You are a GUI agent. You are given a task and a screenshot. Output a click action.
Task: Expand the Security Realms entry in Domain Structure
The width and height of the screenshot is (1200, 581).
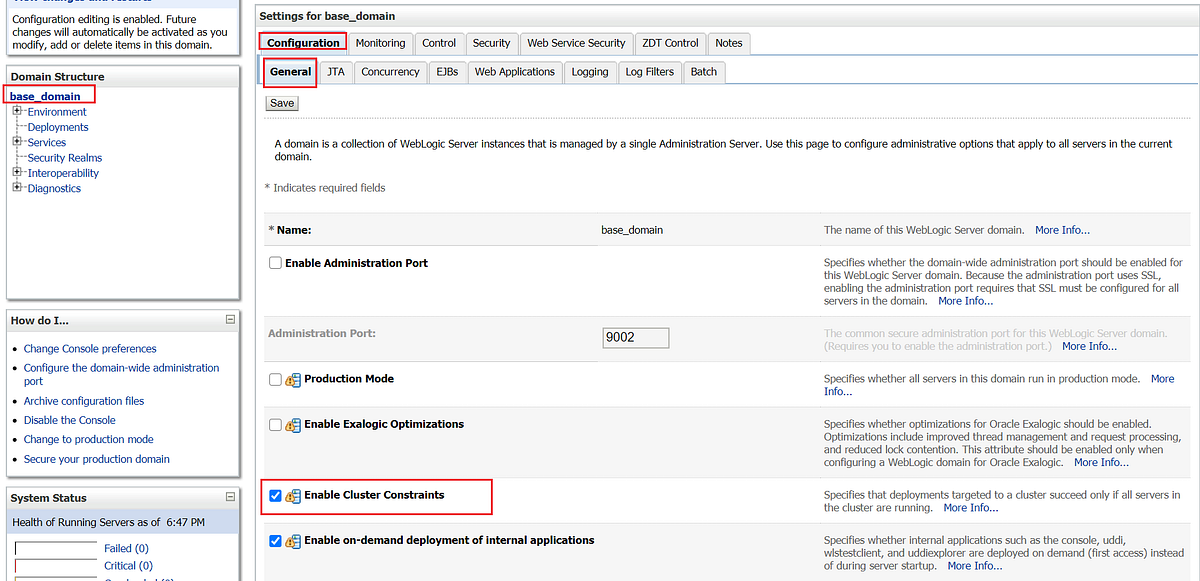(x=63, y=157)
